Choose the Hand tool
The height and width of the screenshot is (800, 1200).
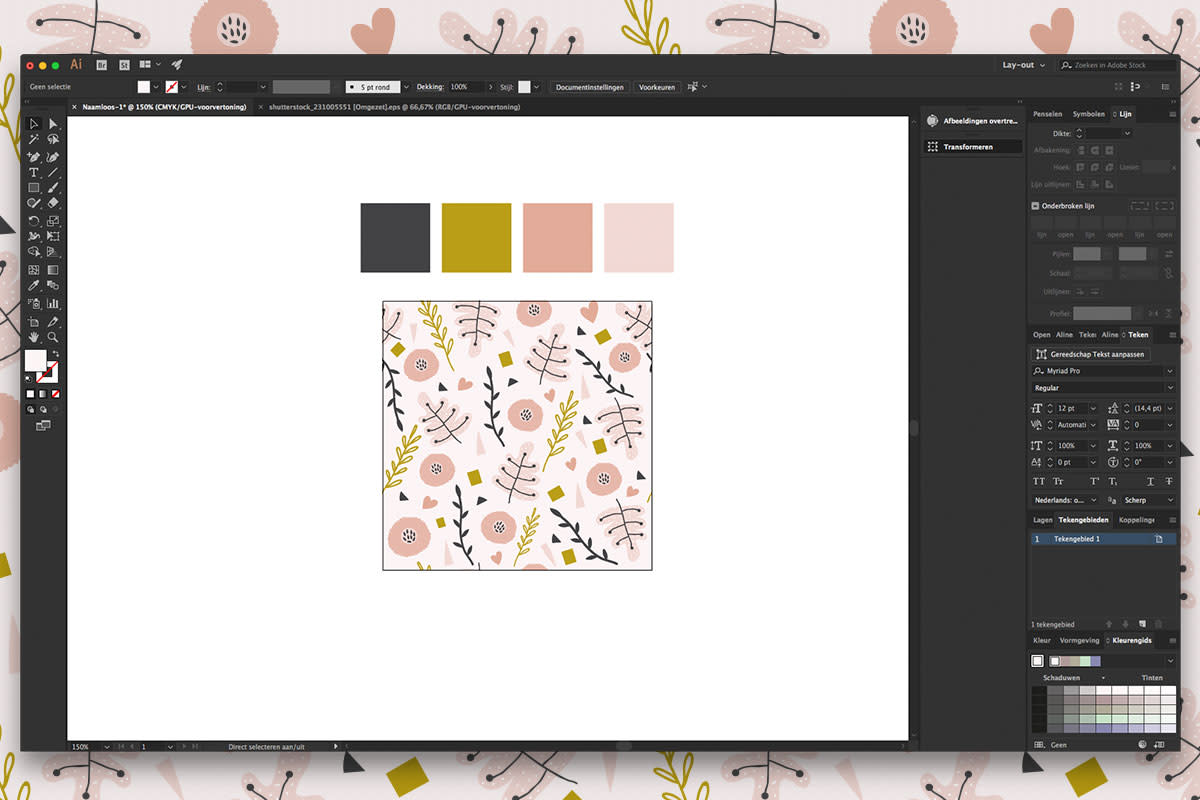coord(34,338)
